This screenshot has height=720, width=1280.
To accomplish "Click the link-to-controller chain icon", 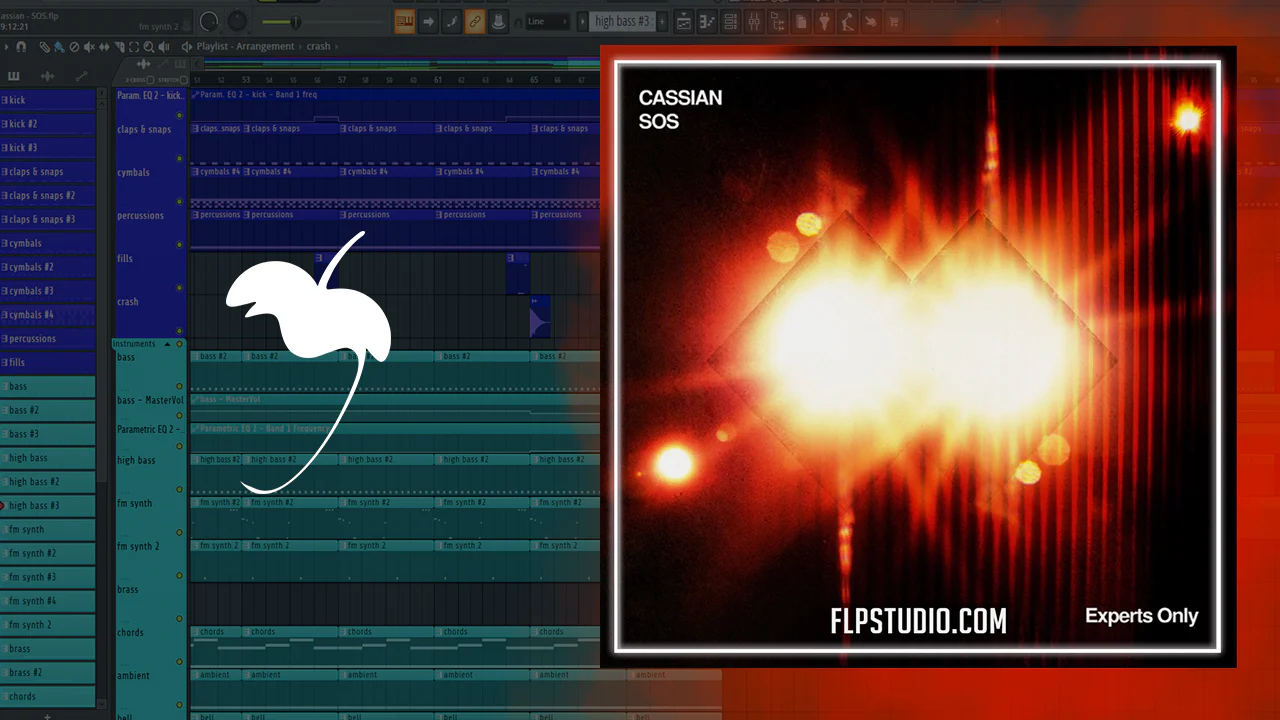I will coord(475,21).
